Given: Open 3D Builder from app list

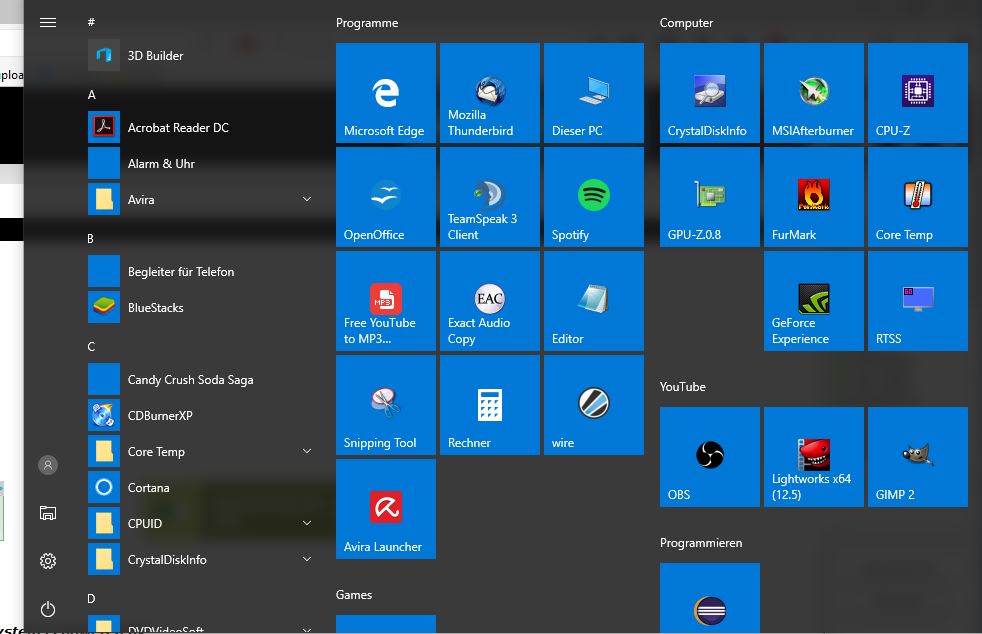Looking at the screenshot, I should pos(202,55).
